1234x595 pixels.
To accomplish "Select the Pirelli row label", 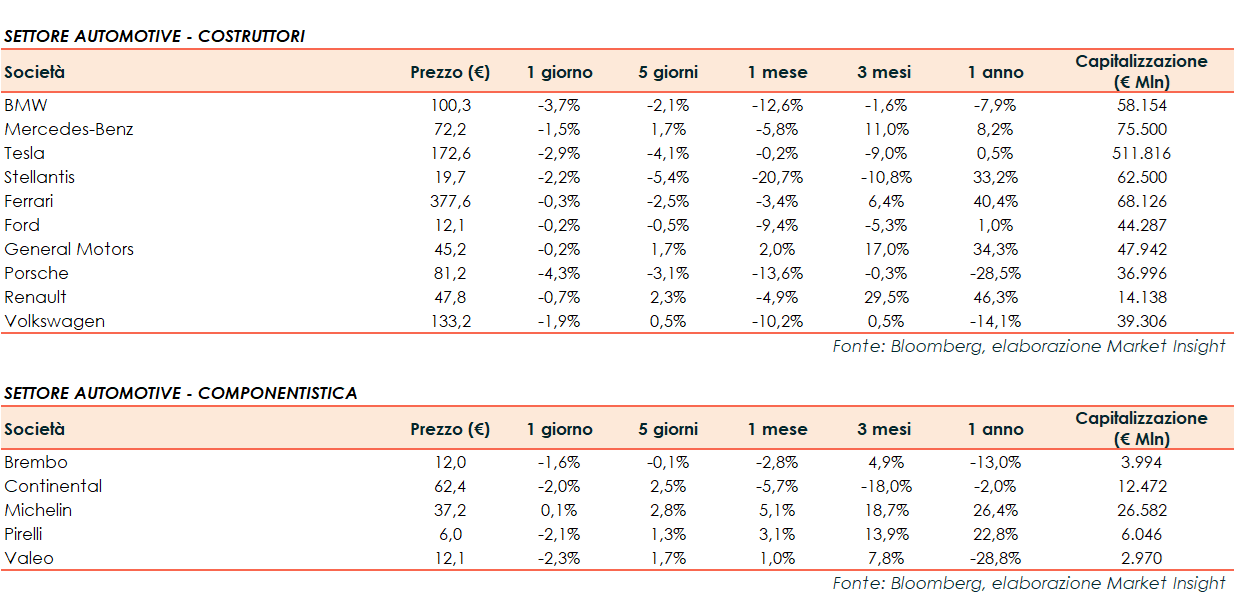I will click(24, 534).
